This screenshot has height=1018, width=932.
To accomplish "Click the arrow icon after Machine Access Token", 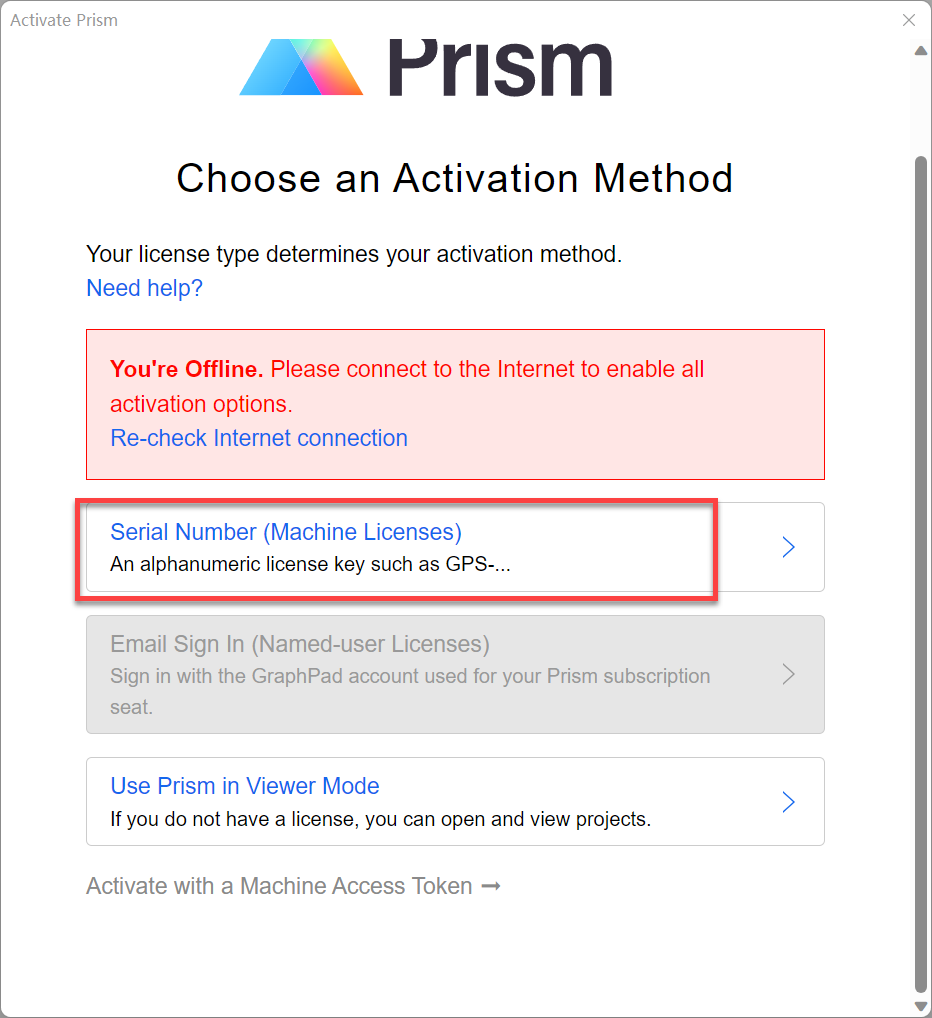I will click(x=491, y=887).
